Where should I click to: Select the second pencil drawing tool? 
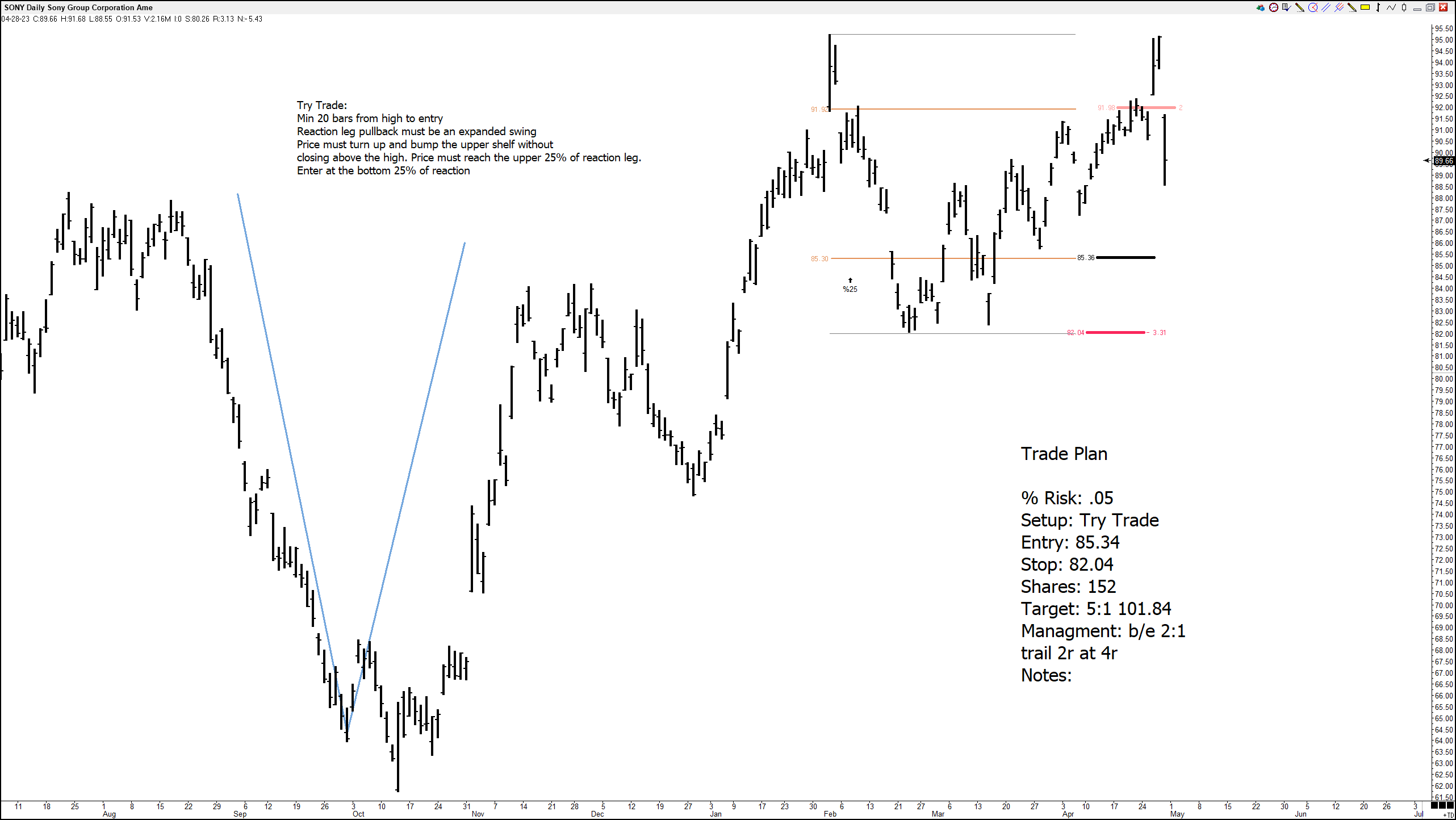point(1352,7)
